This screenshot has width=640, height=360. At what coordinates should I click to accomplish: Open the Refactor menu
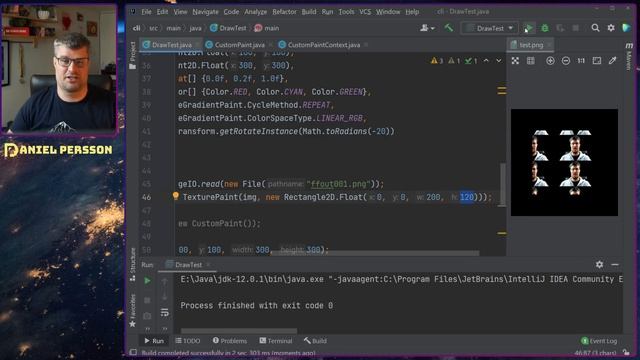(x=284, y=12)
